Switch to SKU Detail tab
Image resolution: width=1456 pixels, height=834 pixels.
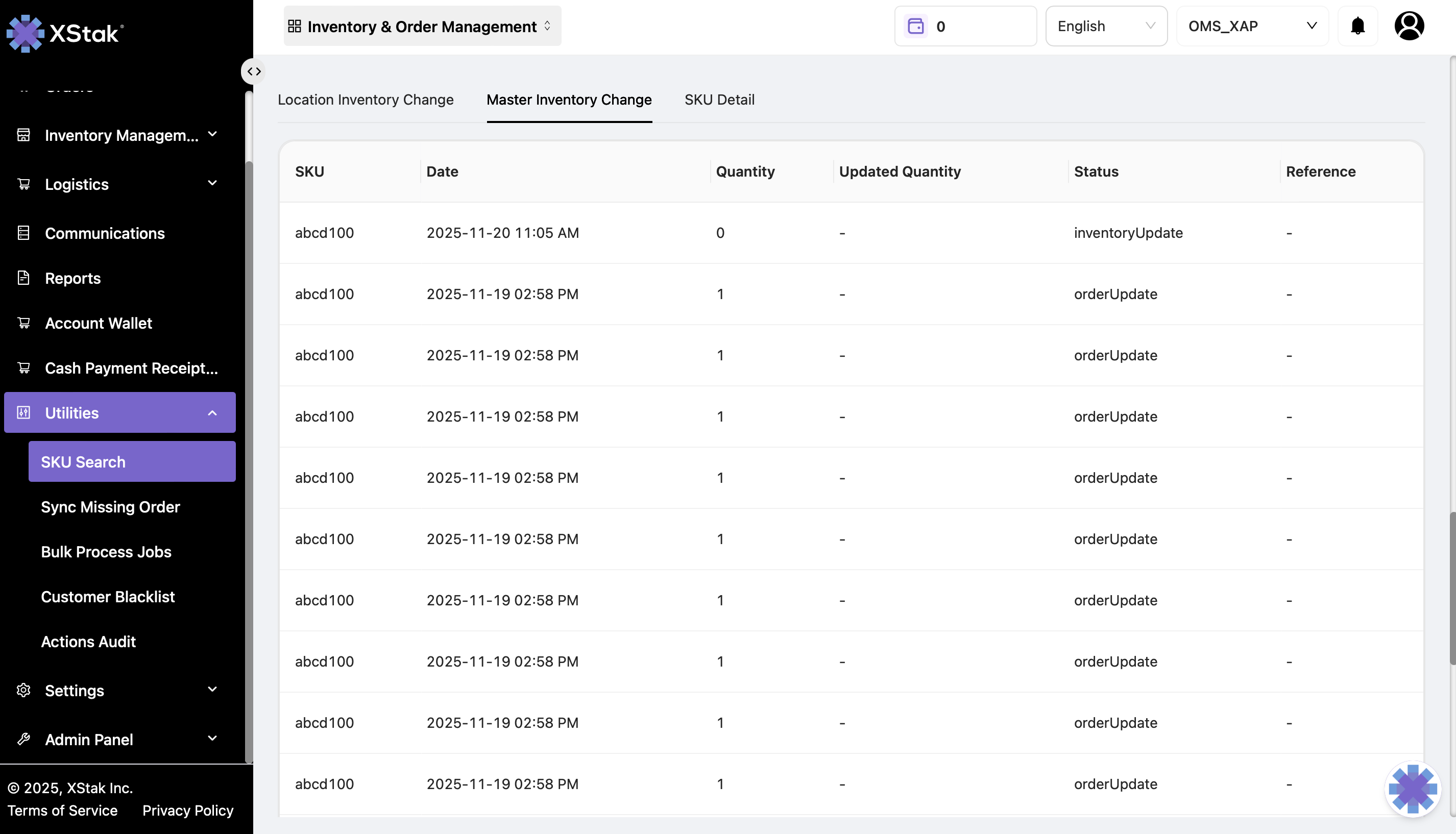point(719,100)
